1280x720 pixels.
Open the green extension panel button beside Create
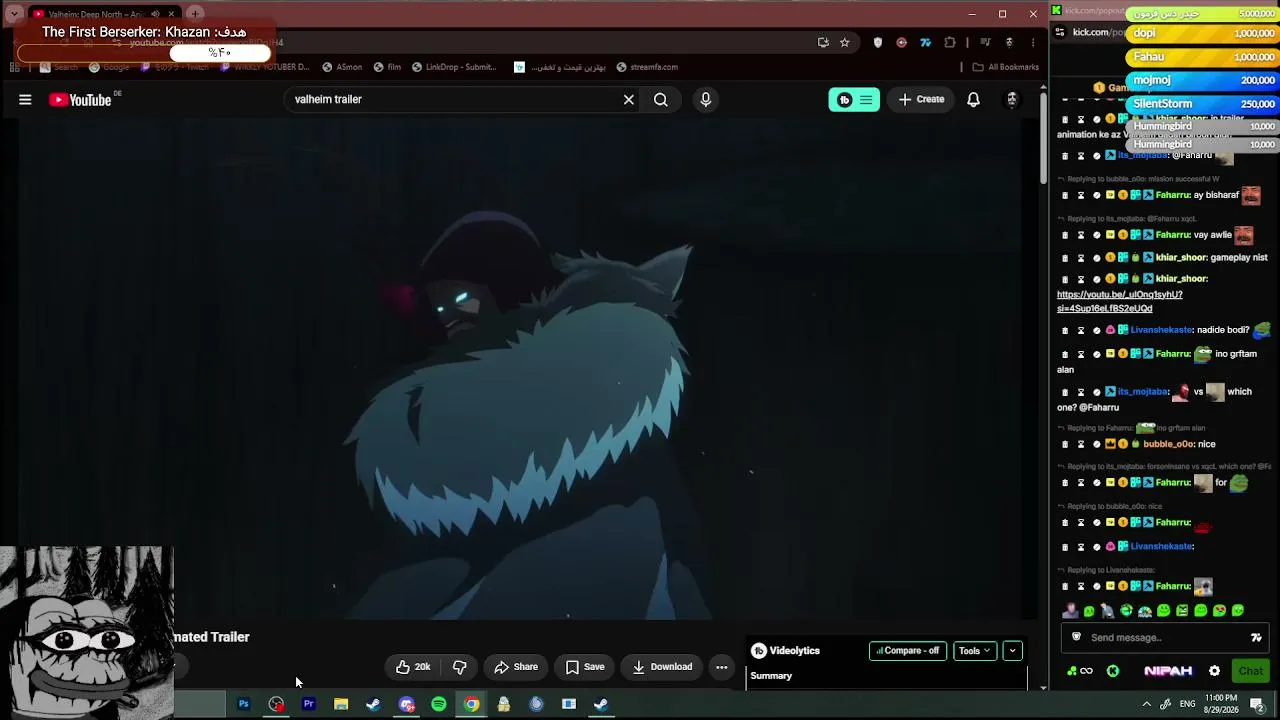tap(854, 100)
